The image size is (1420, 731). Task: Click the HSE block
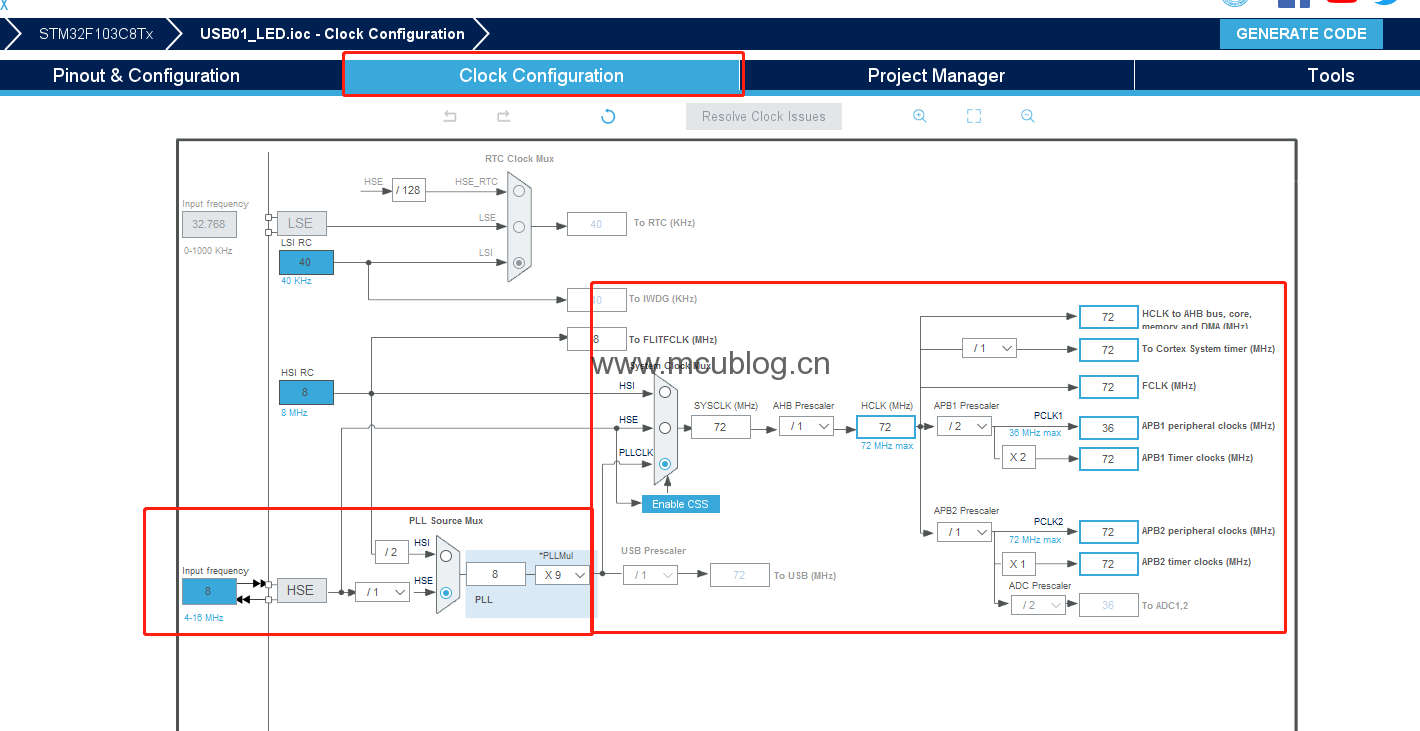[301, 590]
